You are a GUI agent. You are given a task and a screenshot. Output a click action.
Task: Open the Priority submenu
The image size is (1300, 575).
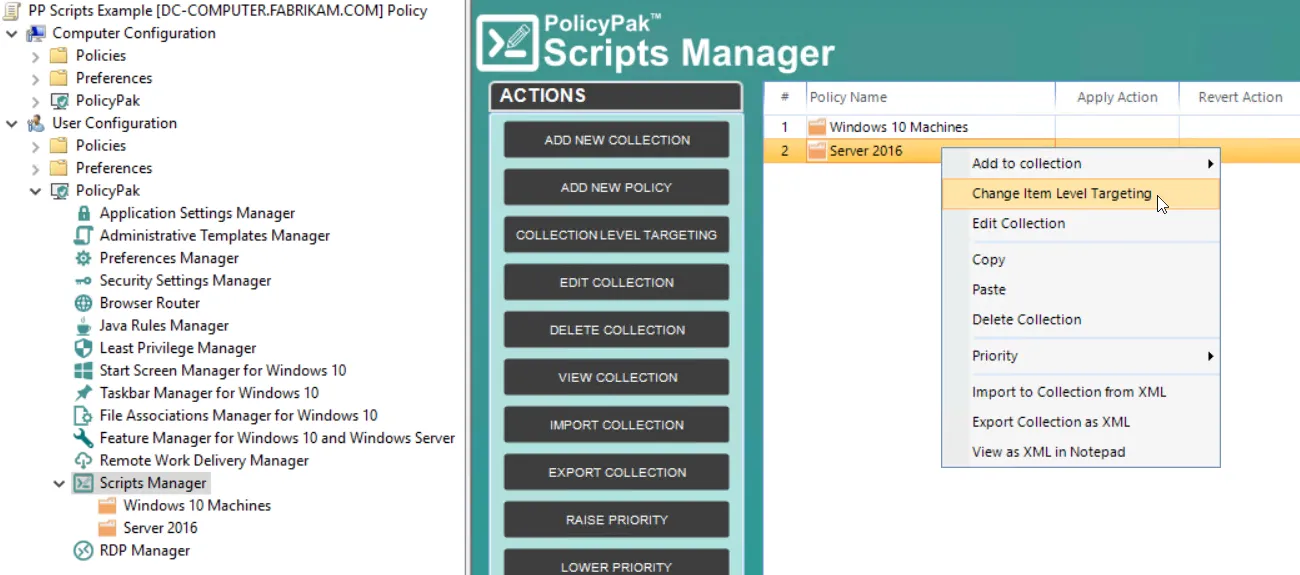(x=1081, y=356)
